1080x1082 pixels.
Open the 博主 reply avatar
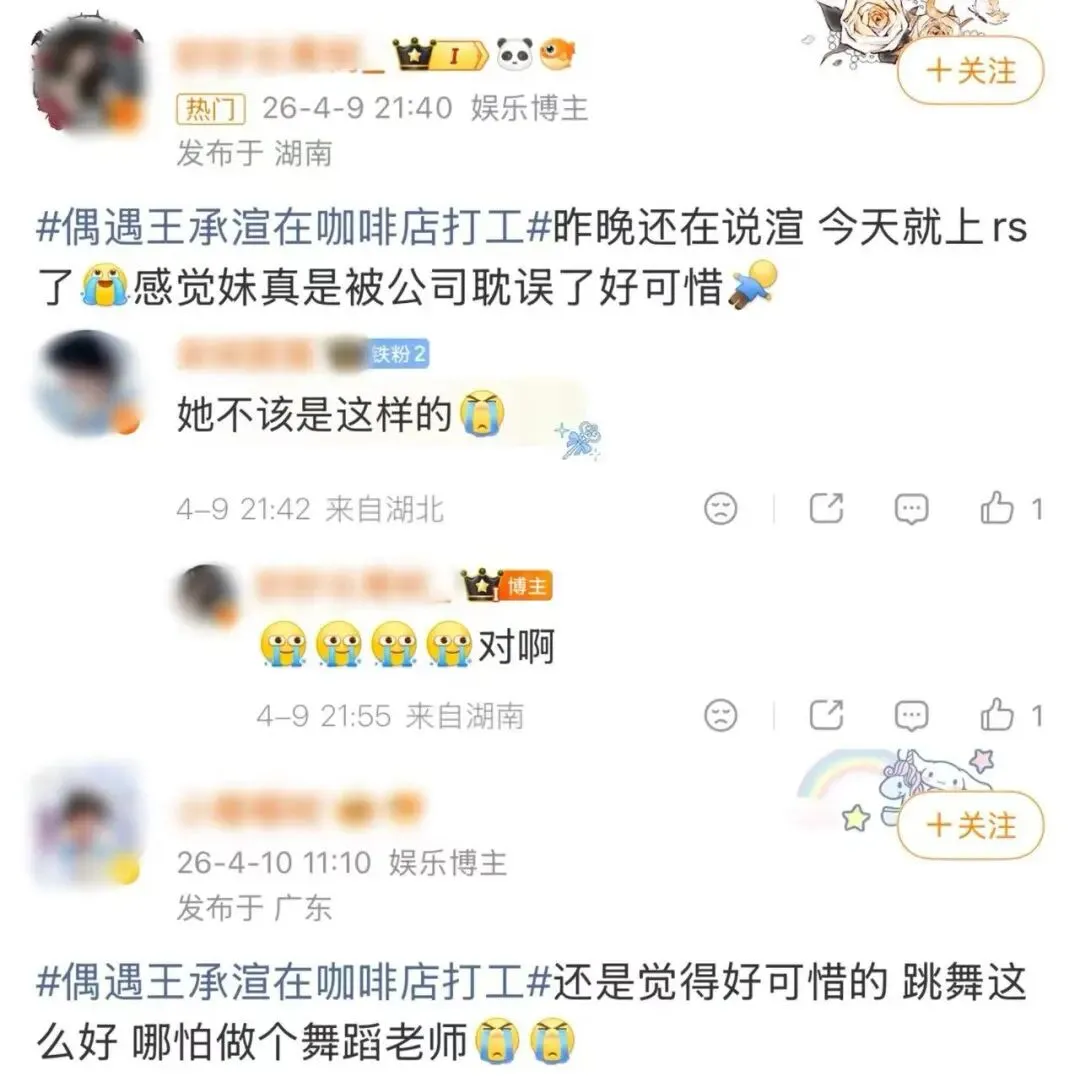click(x=208, y=595)
